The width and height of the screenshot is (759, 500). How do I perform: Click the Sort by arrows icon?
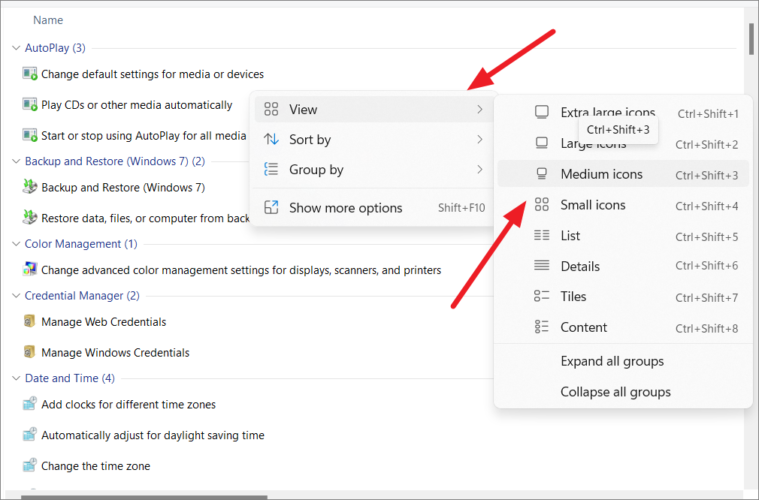(271, 139)
